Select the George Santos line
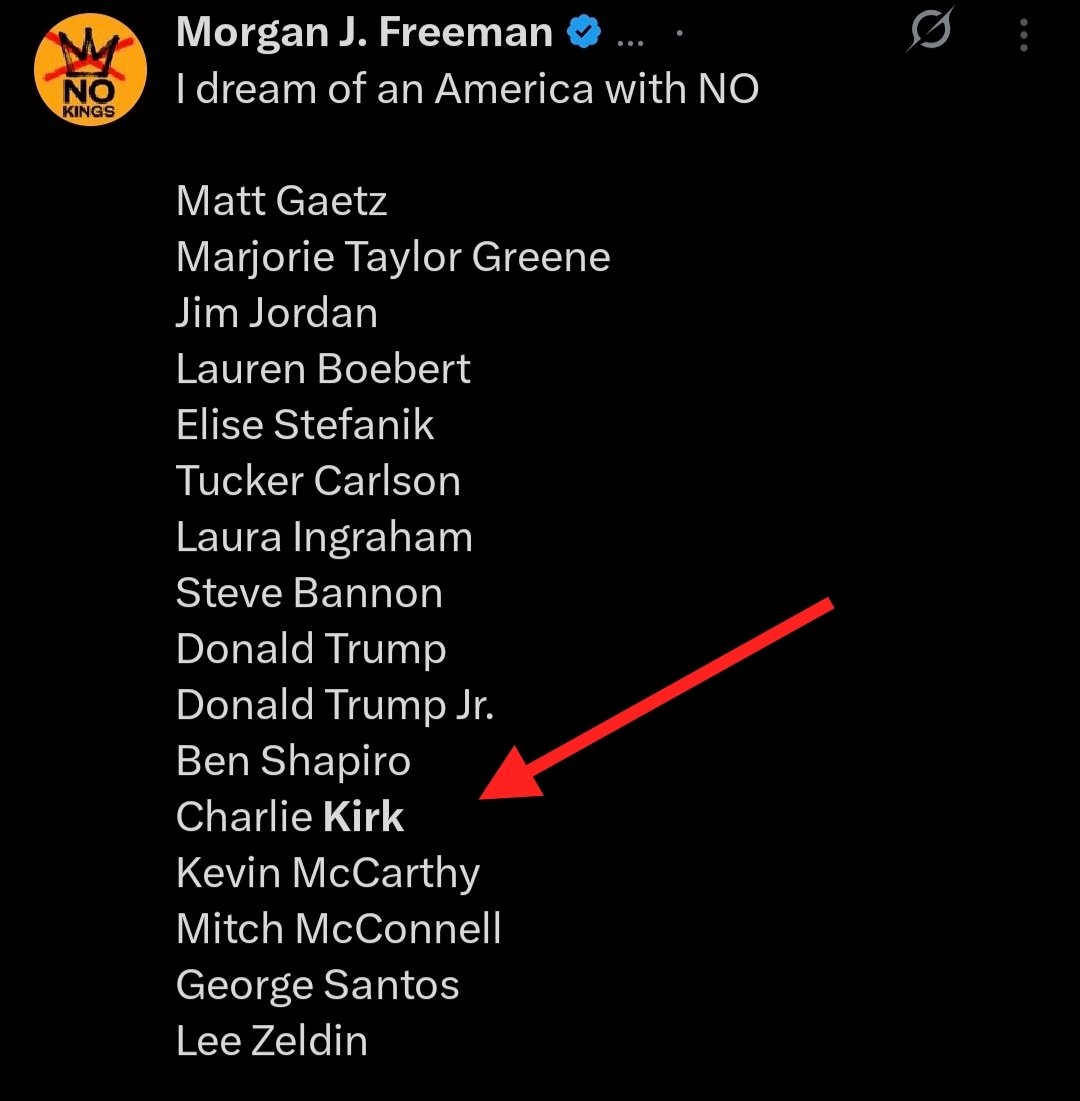Screen dimensions: 1080x1101 (x=317, y=986)
